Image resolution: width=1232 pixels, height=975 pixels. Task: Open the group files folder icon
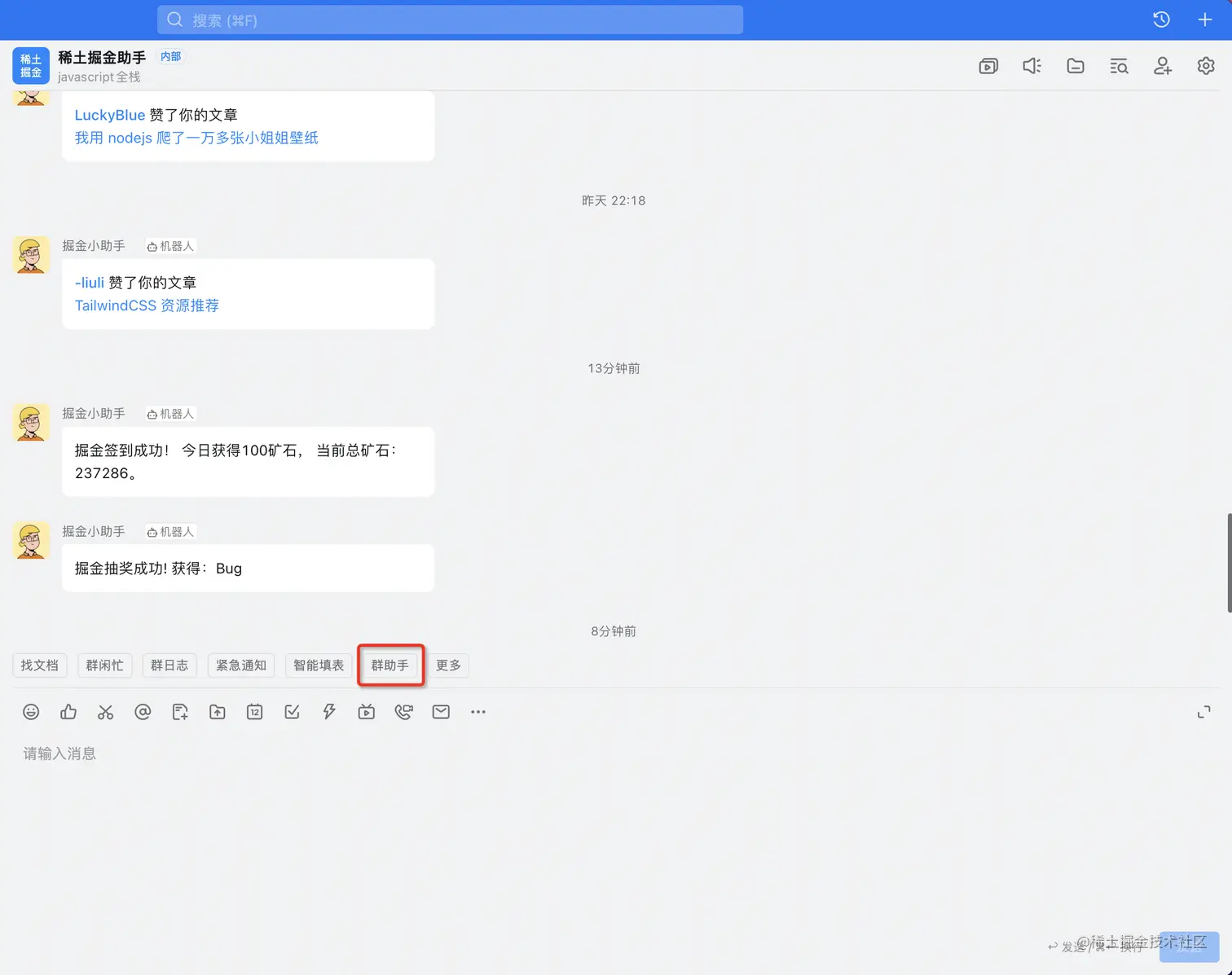(x=1076, y=66)
